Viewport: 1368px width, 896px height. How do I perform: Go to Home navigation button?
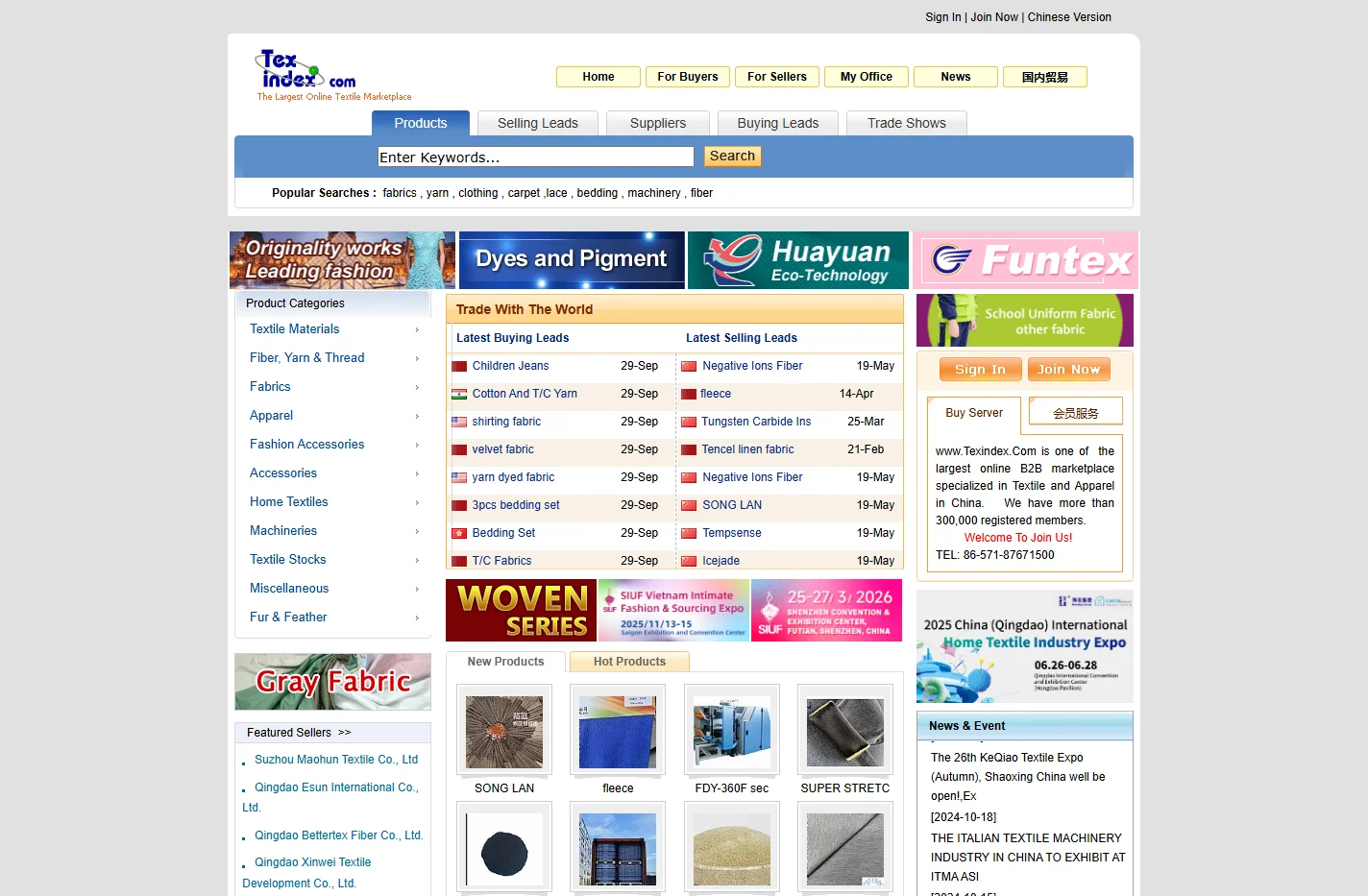598,77
